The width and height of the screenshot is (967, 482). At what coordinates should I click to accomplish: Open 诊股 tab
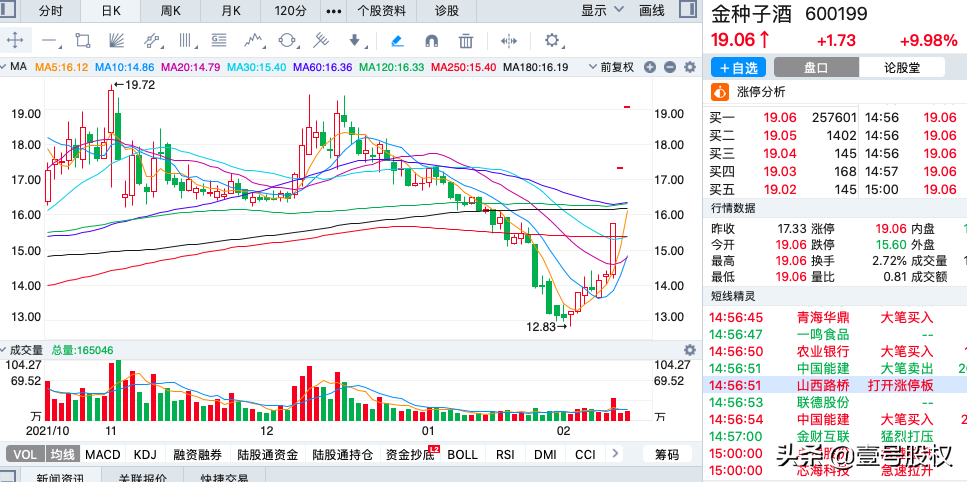tap(446, 11)
